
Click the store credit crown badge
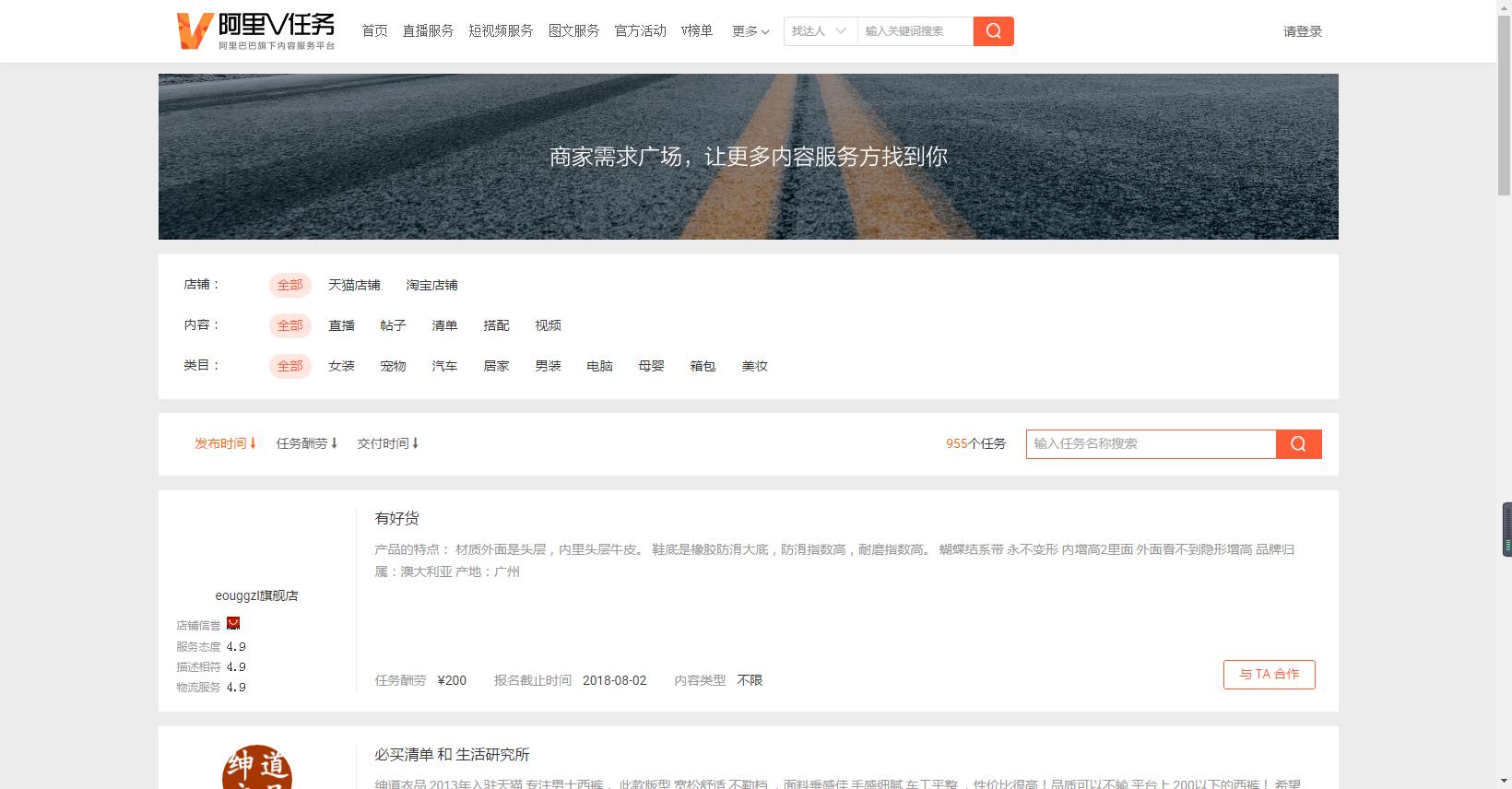[x=233, y=624]
